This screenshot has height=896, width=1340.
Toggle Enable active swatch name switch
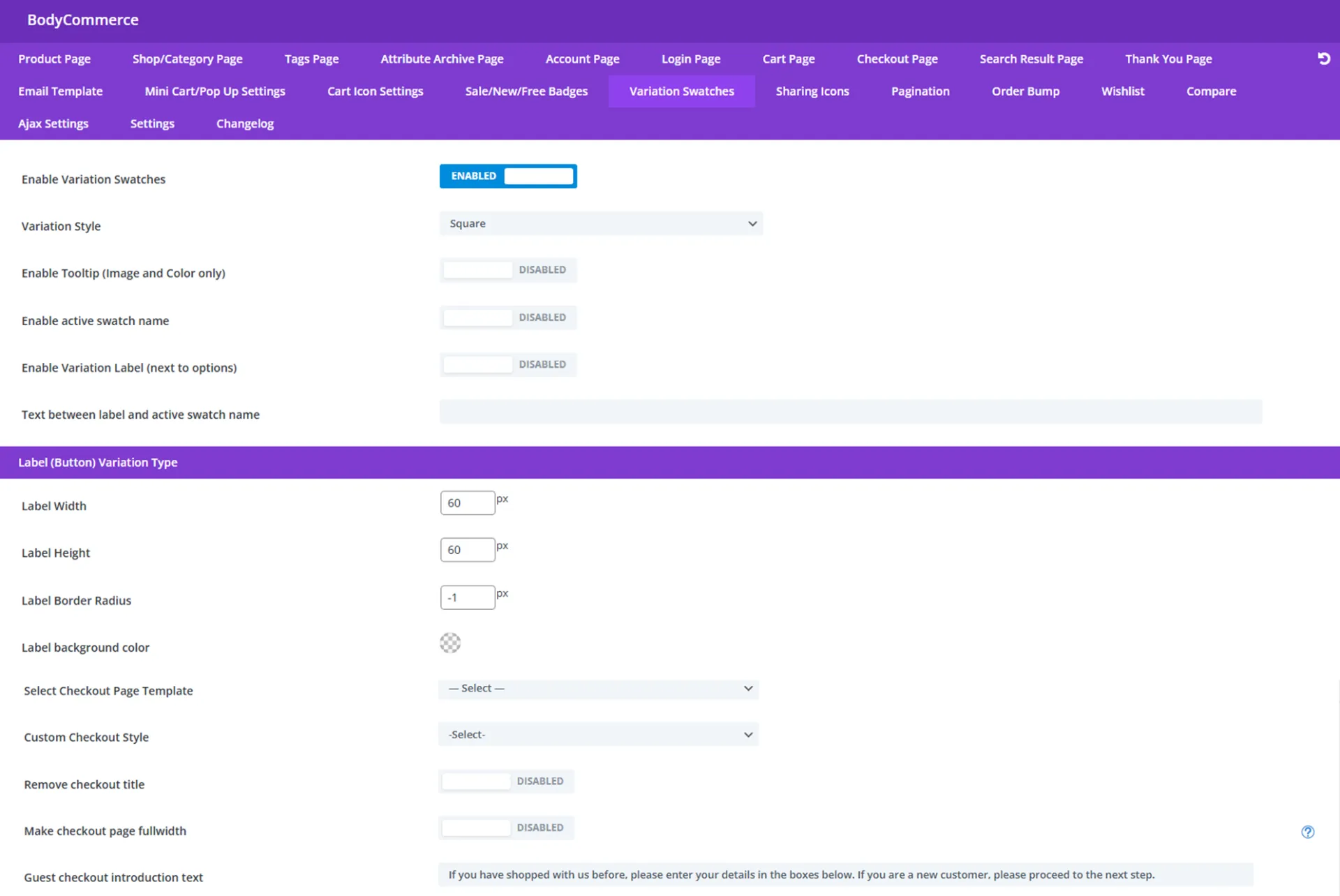click(x=508, y=318)
